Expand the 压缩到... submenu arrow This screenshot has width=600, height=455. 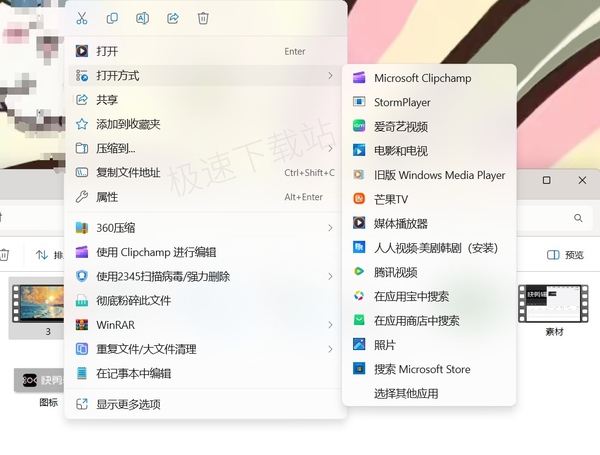coord(330,148)
